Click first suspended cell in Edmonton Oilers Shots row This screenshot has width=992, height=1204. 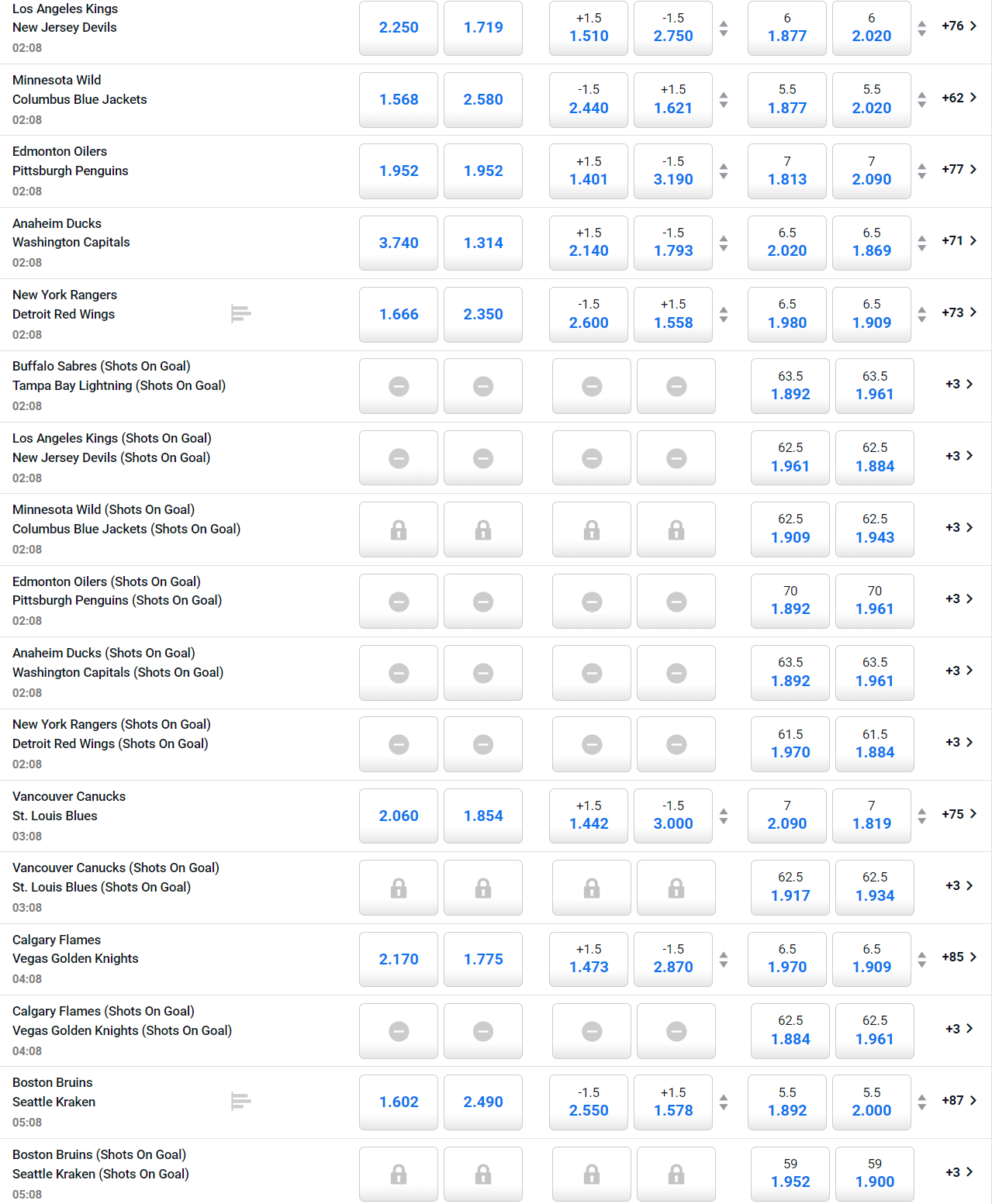click(399, 602)
